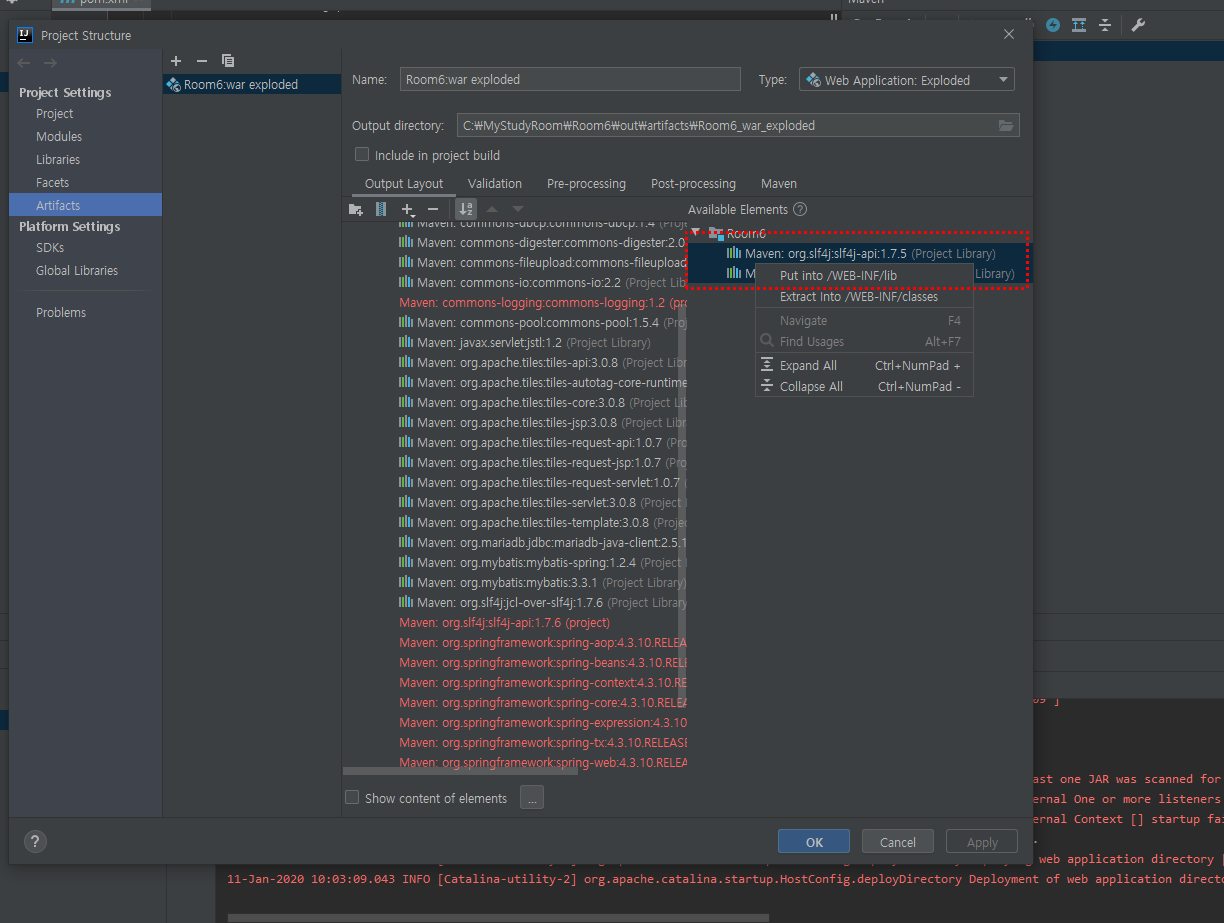Click the Copy artifact icon
Image resolution: width=1224 pixels, height=923 pixels.
pos(228,61)
